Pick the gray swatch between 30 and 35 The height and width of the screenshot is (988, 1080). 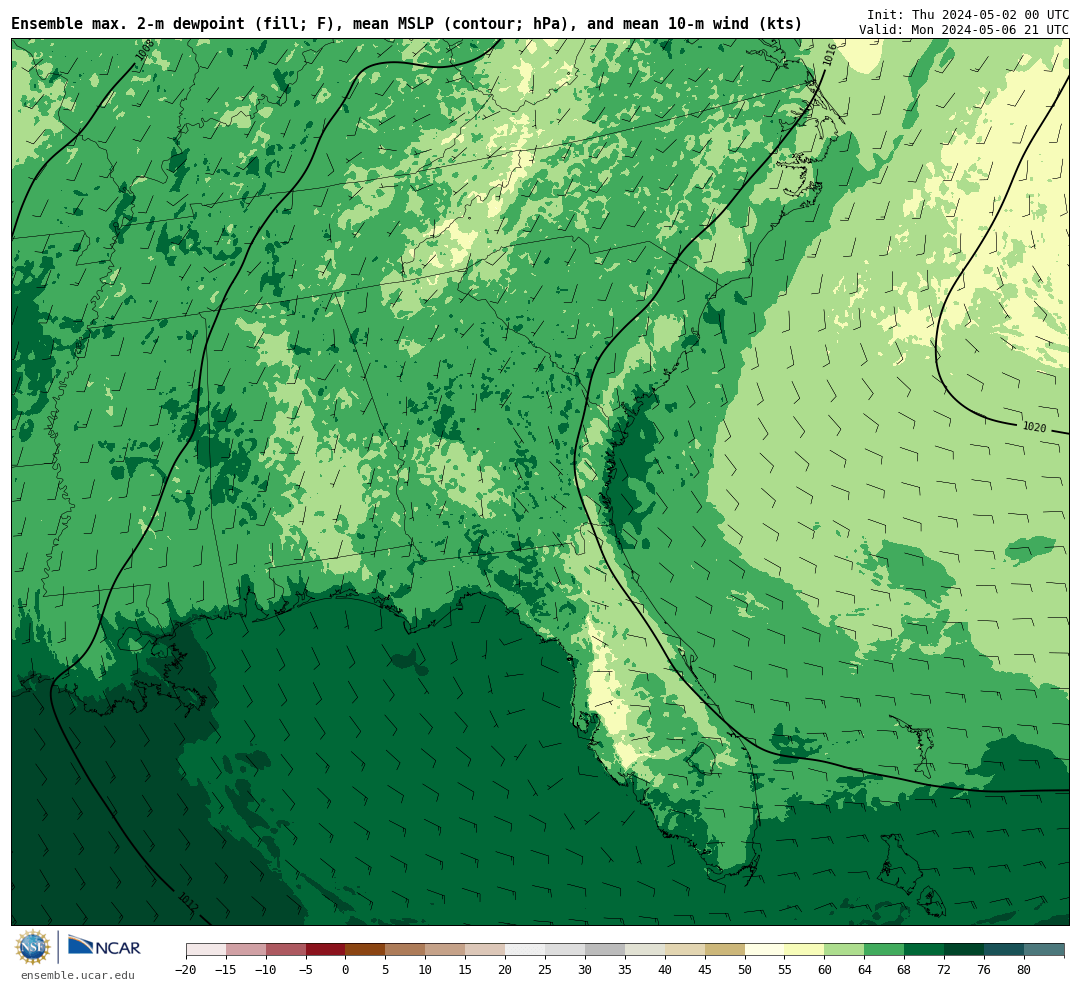pos(605,949)
